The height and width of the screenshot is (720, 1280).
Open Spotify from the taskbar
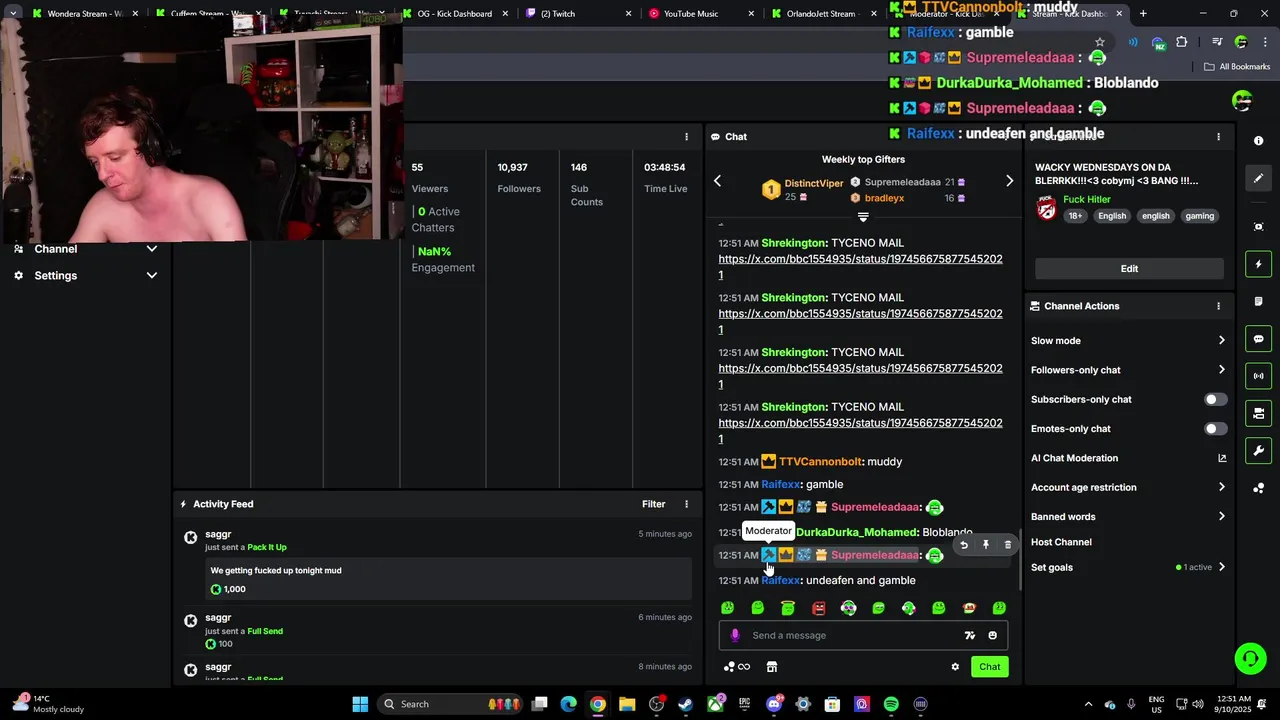point(891,704)
